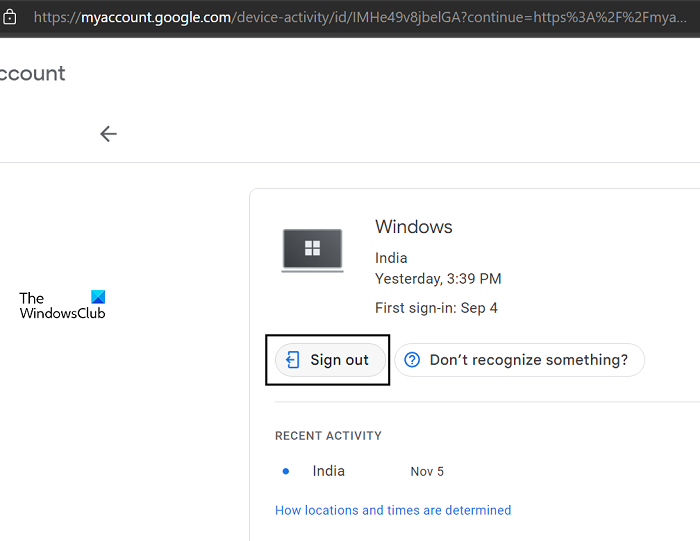Click "First sign-in: Sep 4" text

pyautogui.click(x=436, y=308)
